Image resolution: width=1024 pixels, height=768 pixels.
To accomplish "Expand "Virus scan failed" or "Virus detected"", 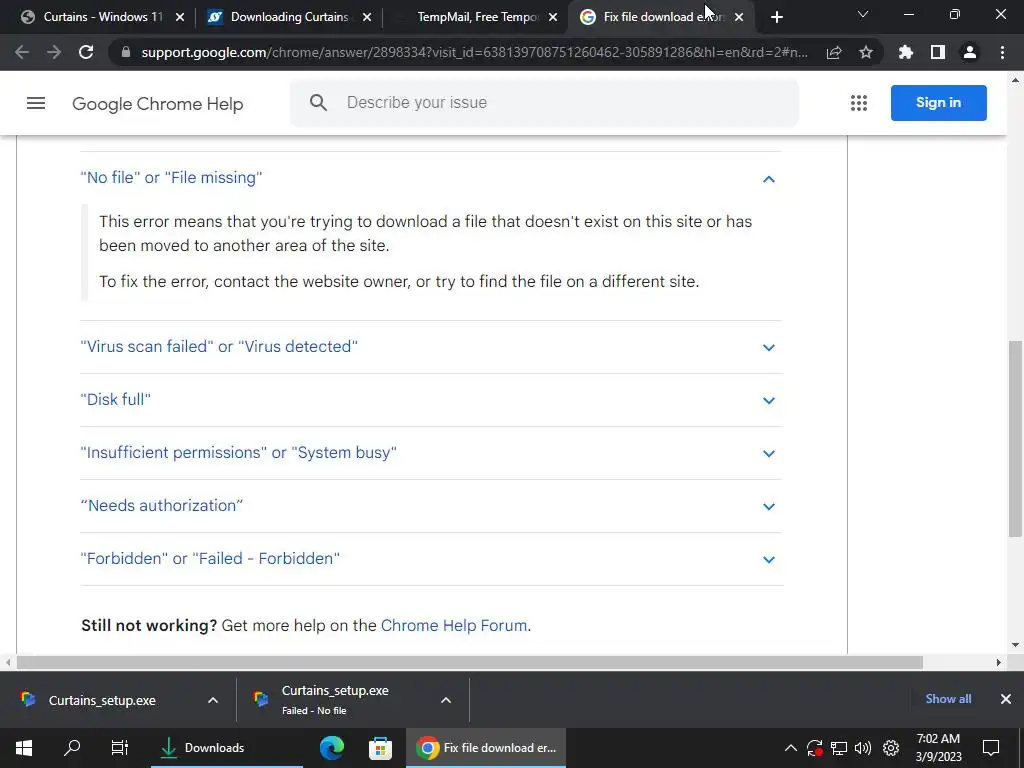I will coord(431,347).
